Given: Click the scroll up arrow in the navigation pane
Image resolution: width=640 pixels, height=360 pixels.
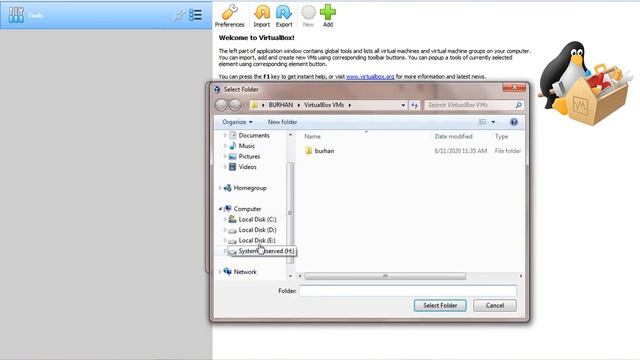Looking at the screenshot, I should point(290,135).
